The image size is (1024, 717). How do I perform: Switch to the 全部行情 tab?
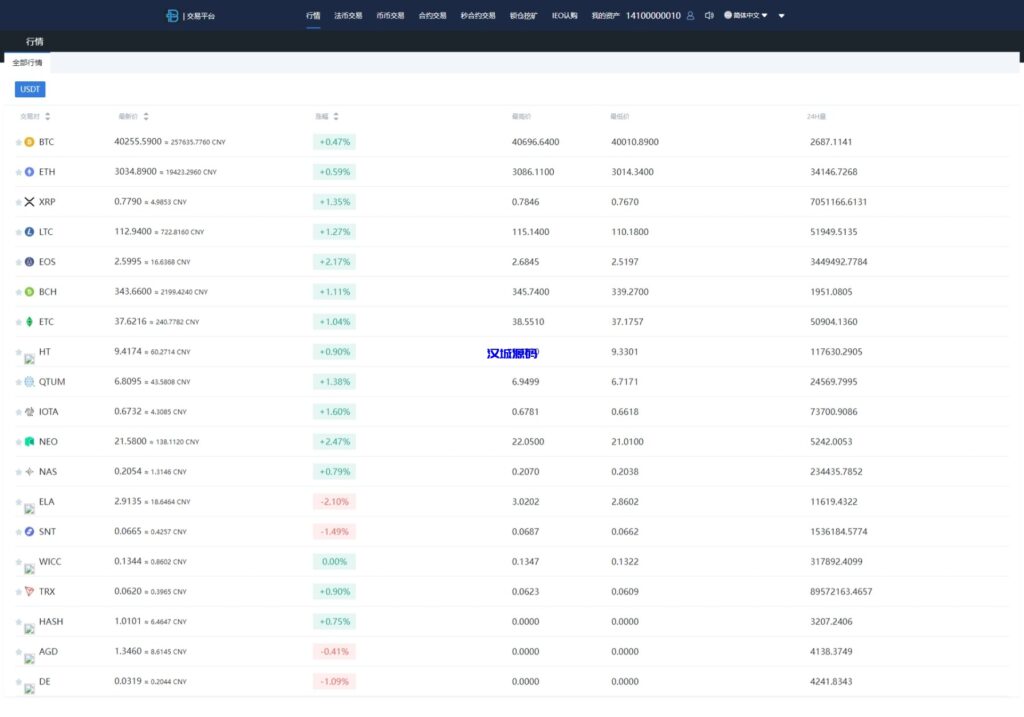[28, 63]
